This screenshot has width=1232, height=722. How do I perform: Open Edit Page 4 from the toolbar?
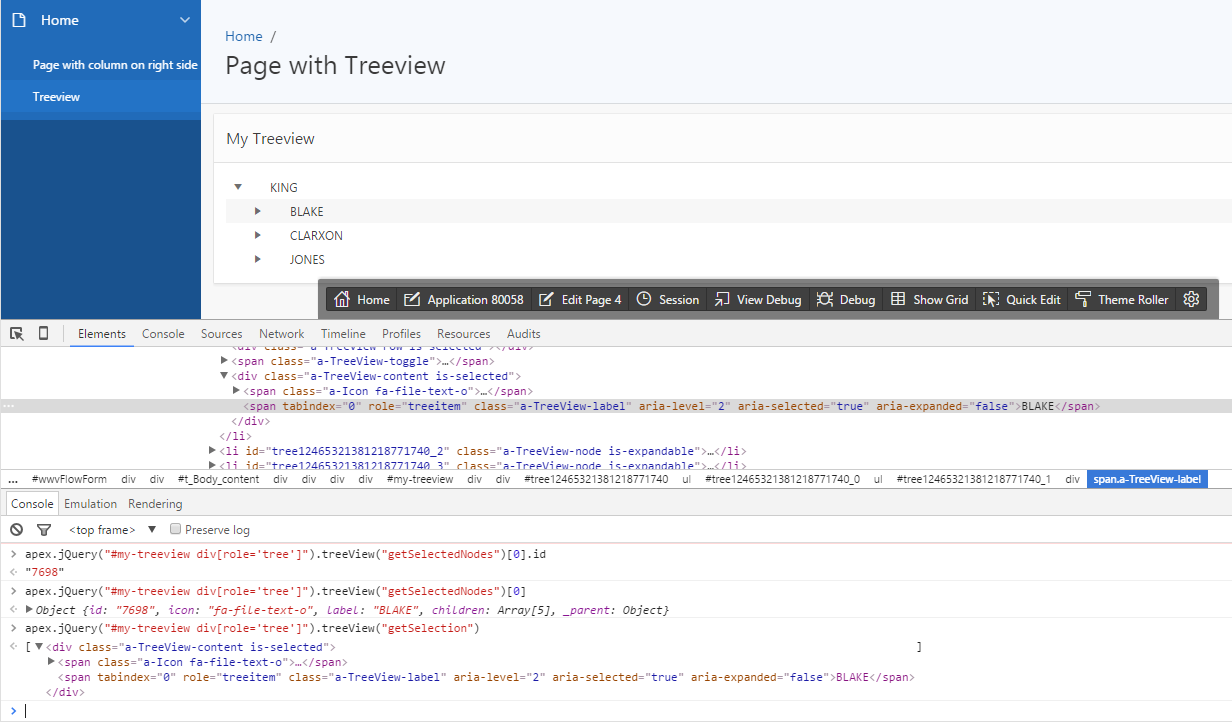point(580,298)
